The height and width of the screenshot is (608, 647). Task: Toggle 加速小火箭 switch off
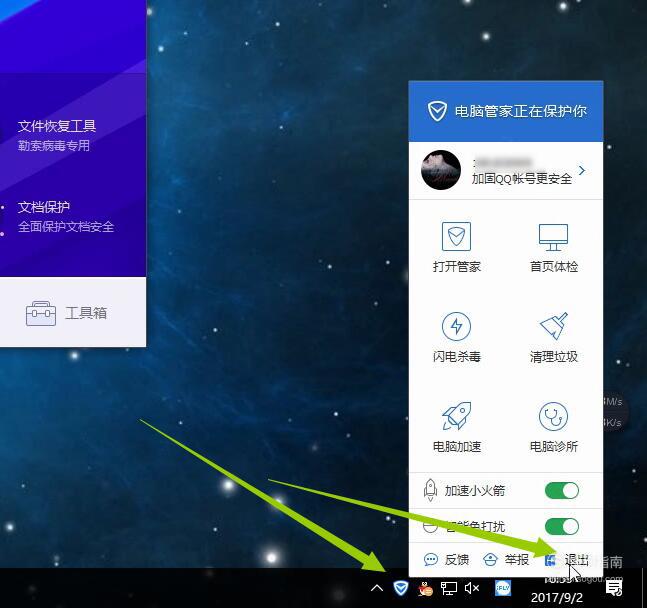[562, 490]
